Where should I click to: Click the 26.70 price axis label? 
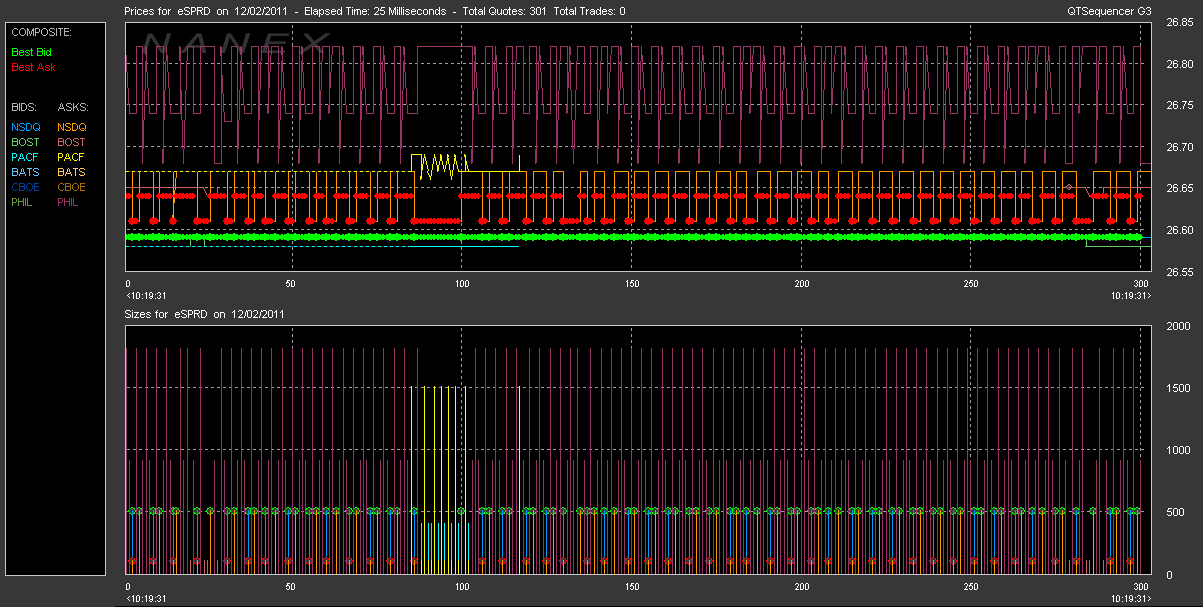click(x=1180, y=147)
